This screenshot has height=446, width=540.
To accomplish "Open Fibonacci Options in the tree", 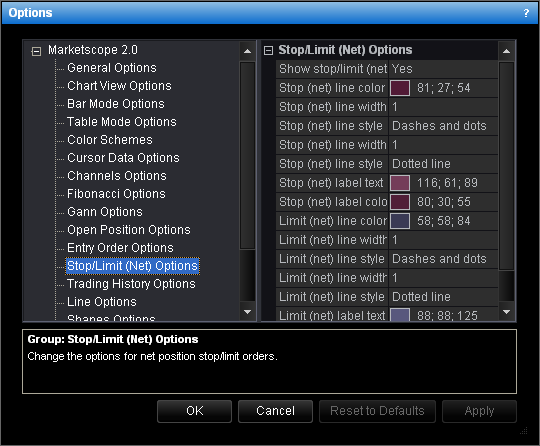I will (116, 194).
